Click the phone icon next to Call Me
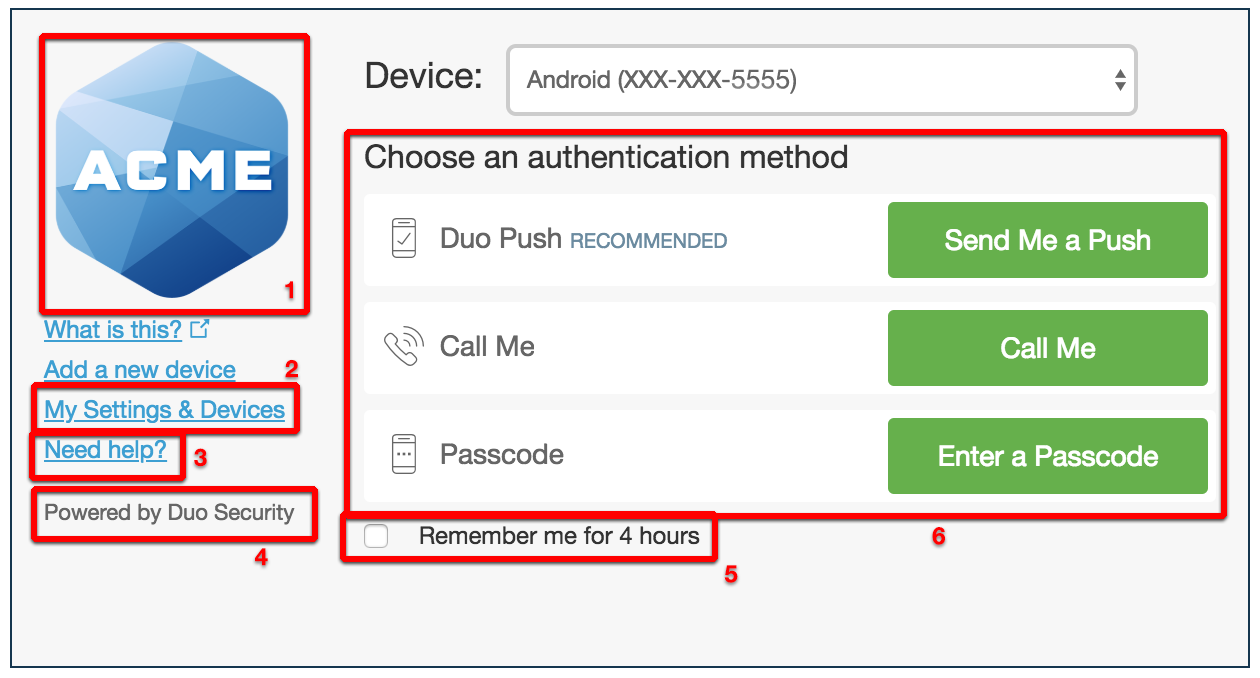The image size is (1260, 678). (404, 347)
